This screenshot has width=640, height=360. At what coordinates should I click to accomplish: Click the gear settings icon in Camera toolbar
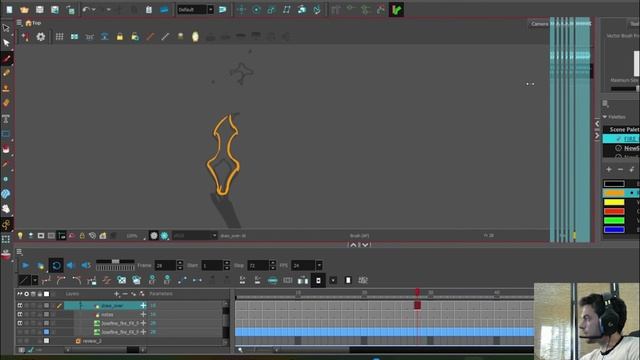pos(40,37)
